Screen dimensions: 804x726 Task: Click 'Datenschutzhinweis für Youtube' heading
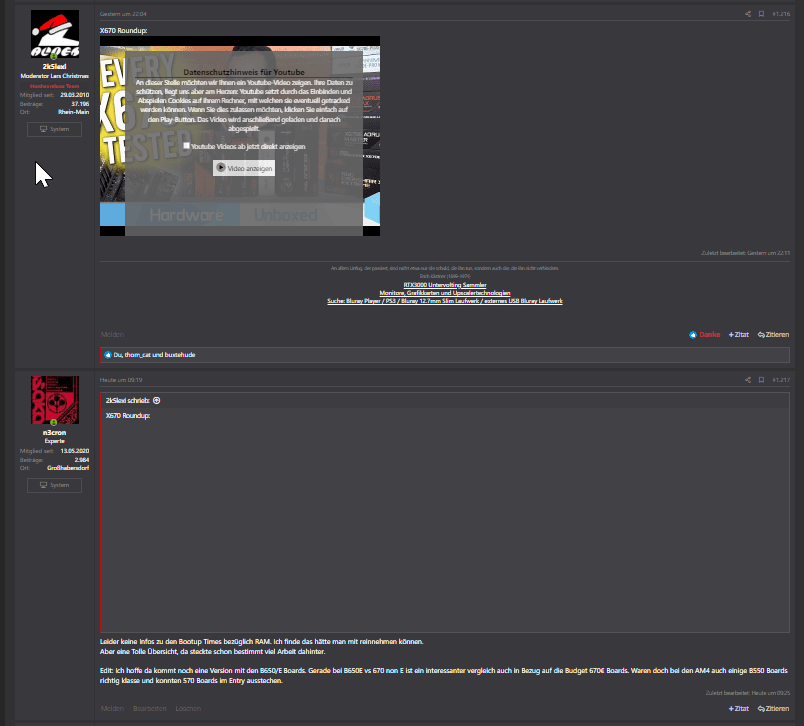tap(244, 72)
